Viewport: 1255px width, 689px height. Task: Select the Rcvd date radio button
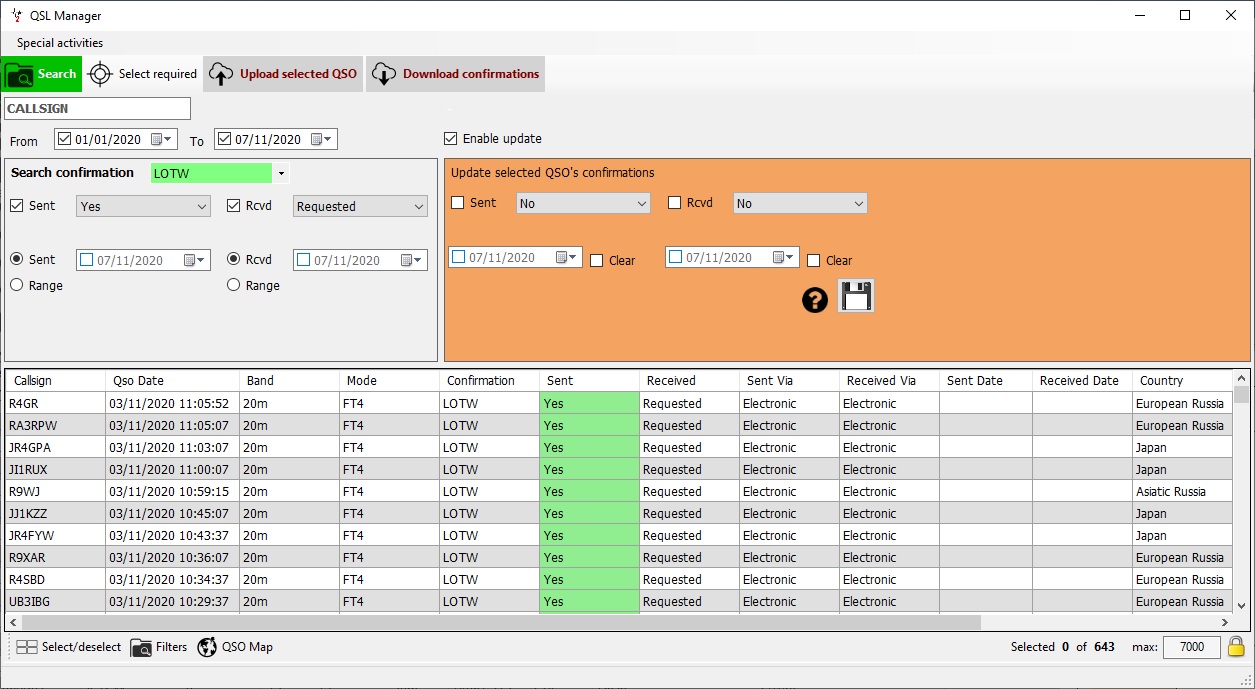click(233, 259)
